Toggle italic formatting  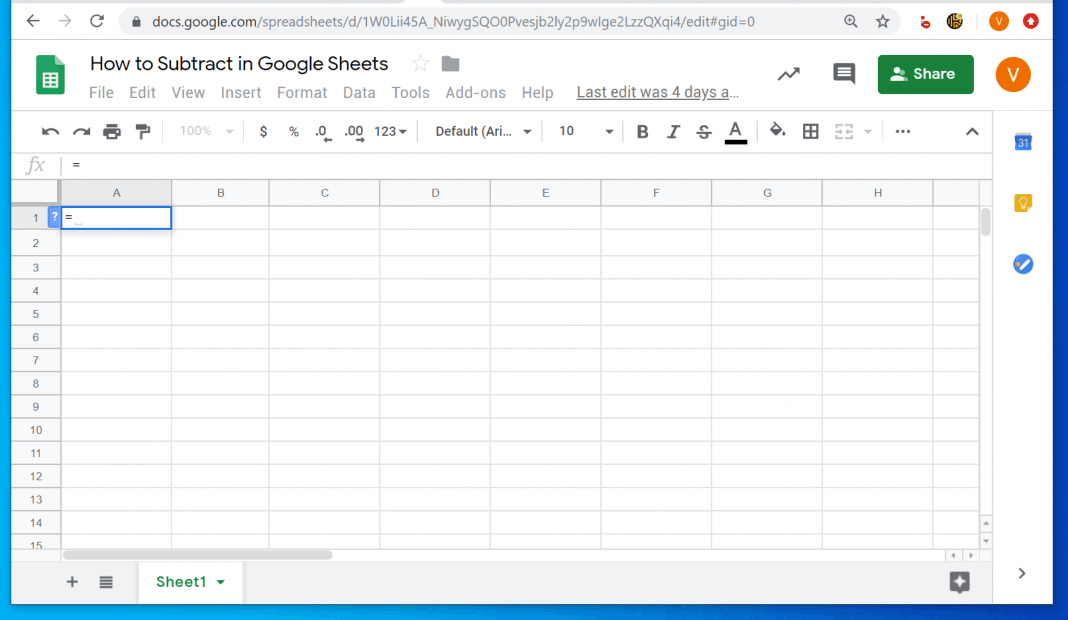[673, 131]
